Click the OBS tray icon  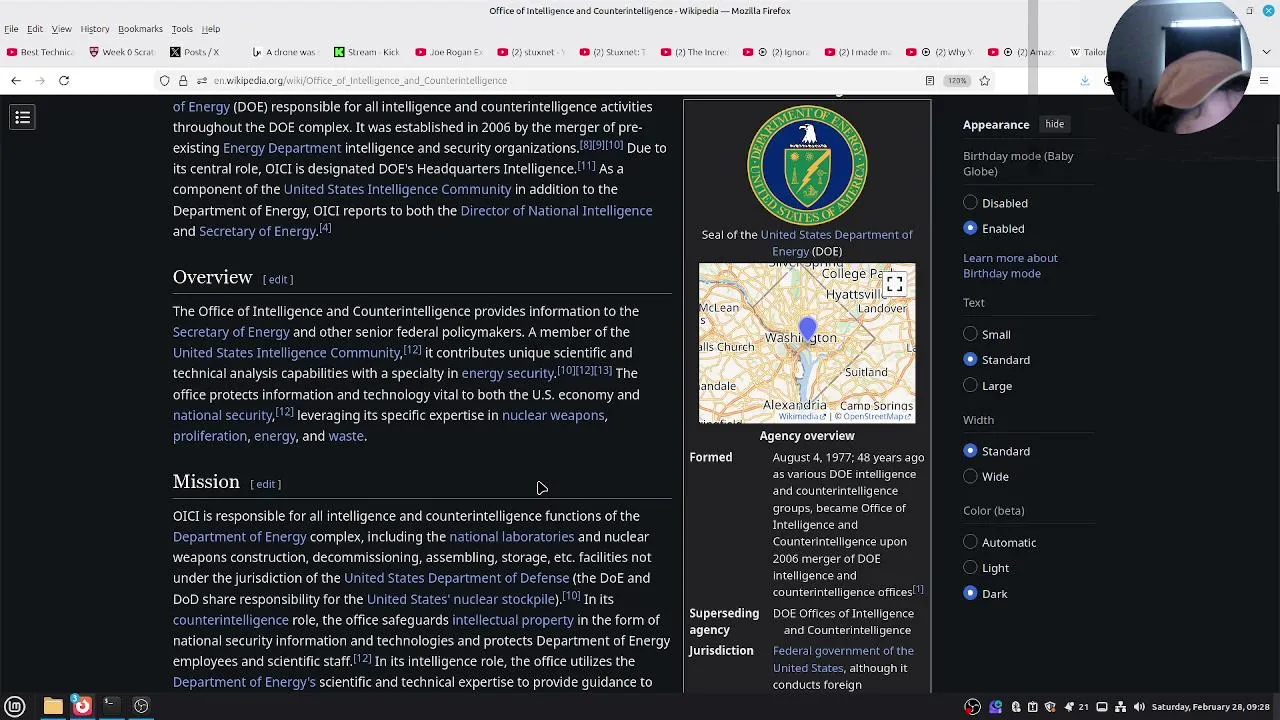tap(972, 707)
